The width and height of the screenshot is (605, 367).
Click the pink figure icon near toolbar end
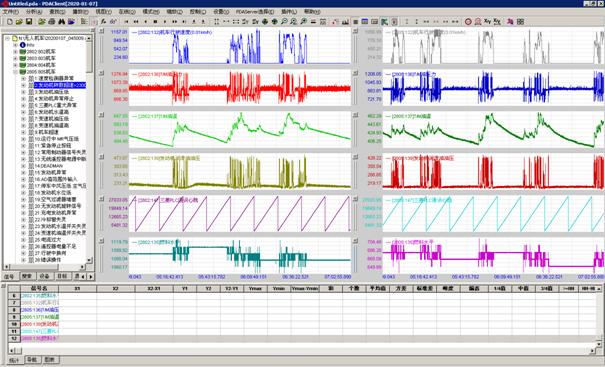(x=510, y=22)
